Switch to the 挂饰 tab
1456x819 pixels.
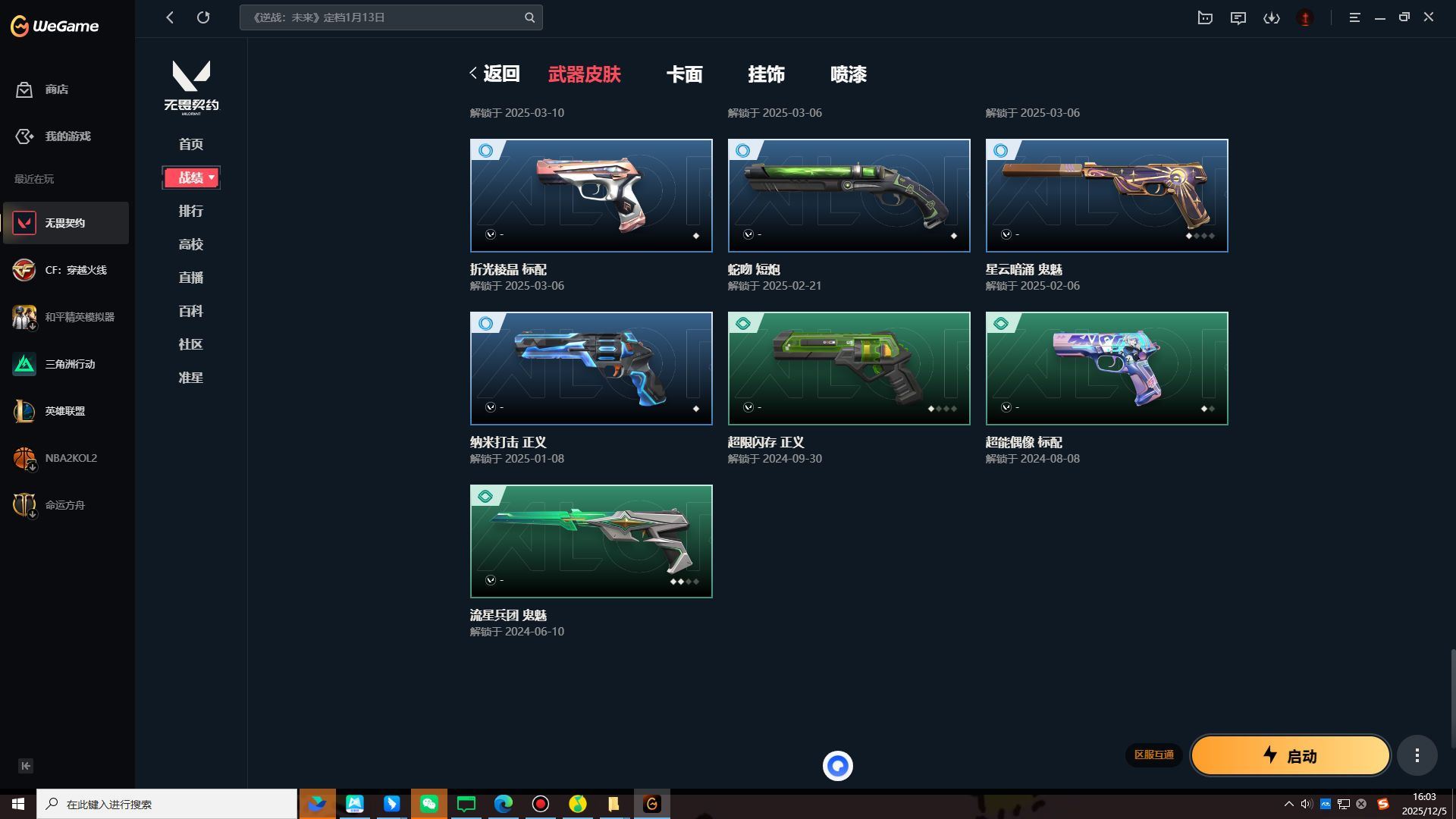[767, 74]
